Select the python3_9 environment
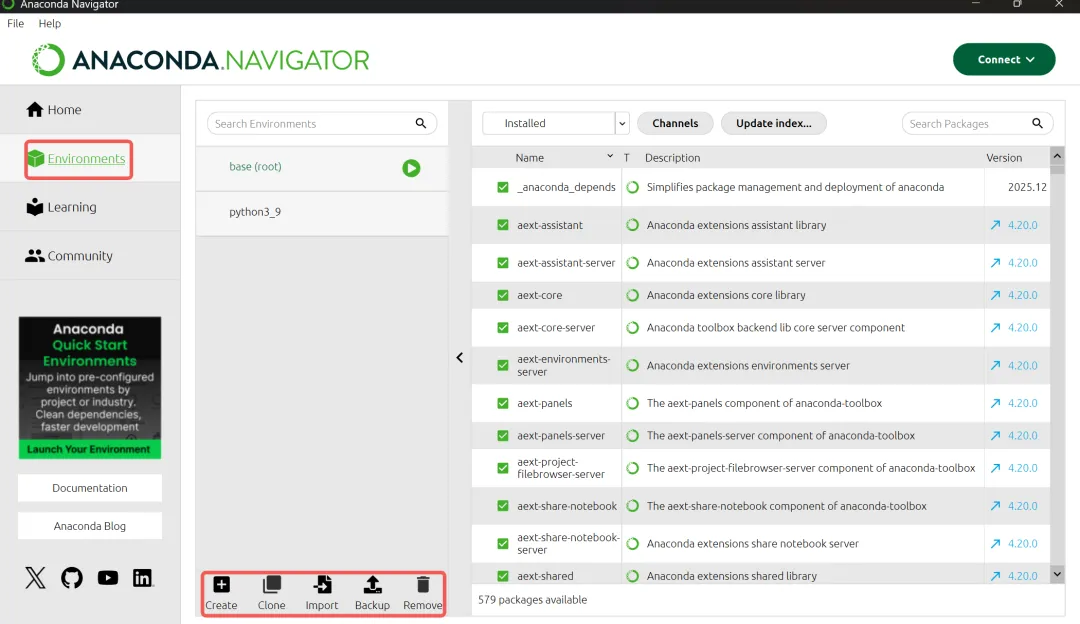 coord(322,212)
